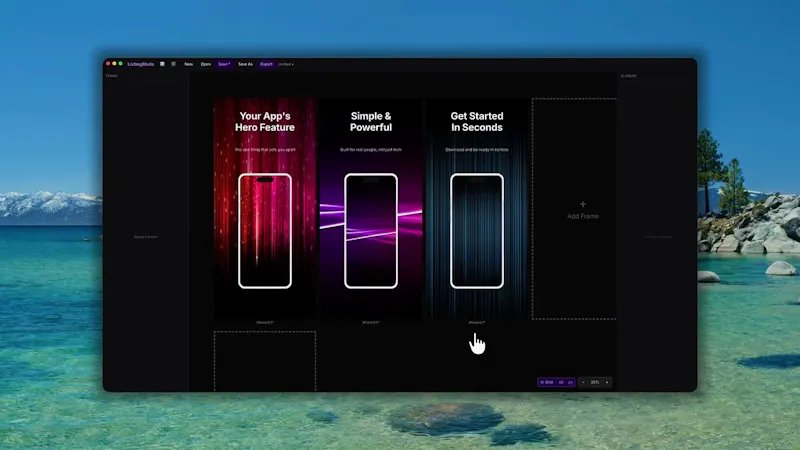Click Save As in the toolbar
The image size is (800, 450).
tap(245, 64)
